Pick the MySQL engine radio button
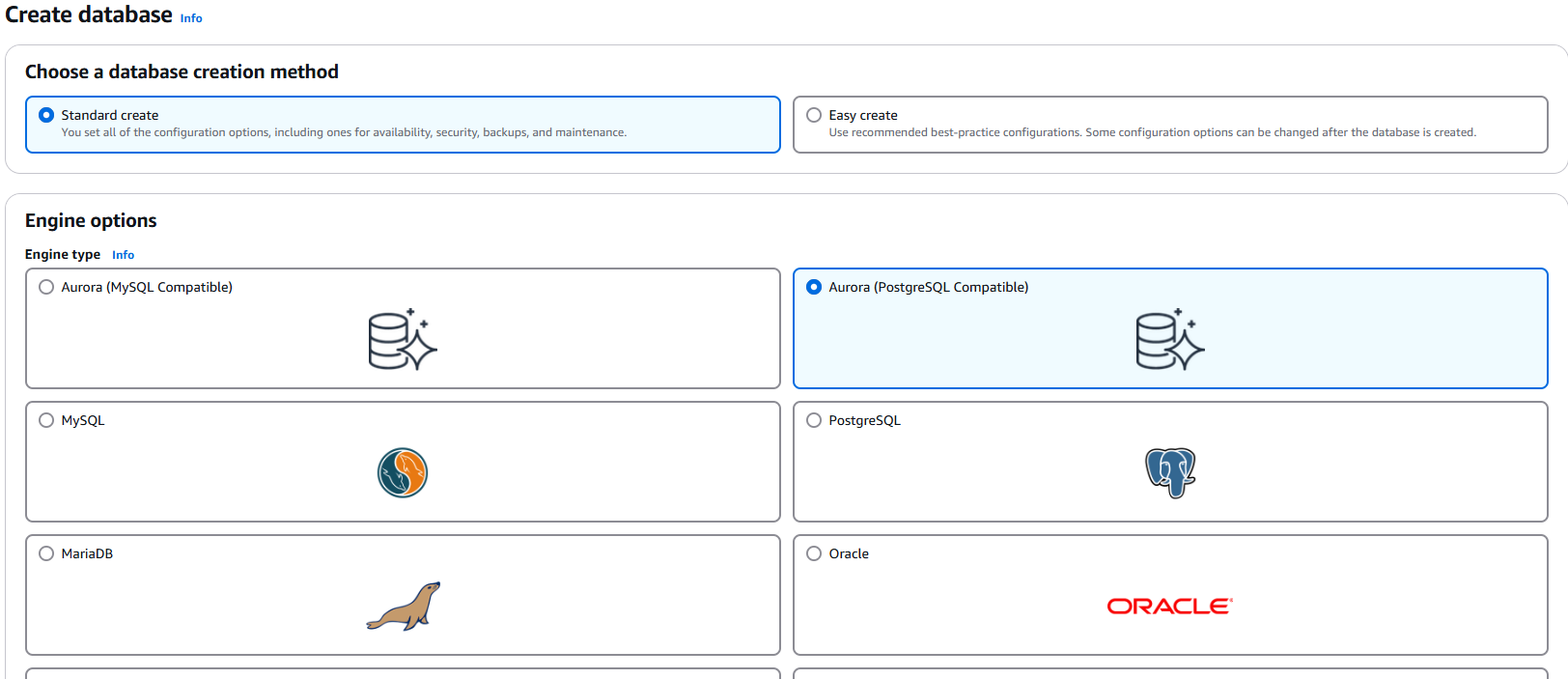 click(46, 420)
